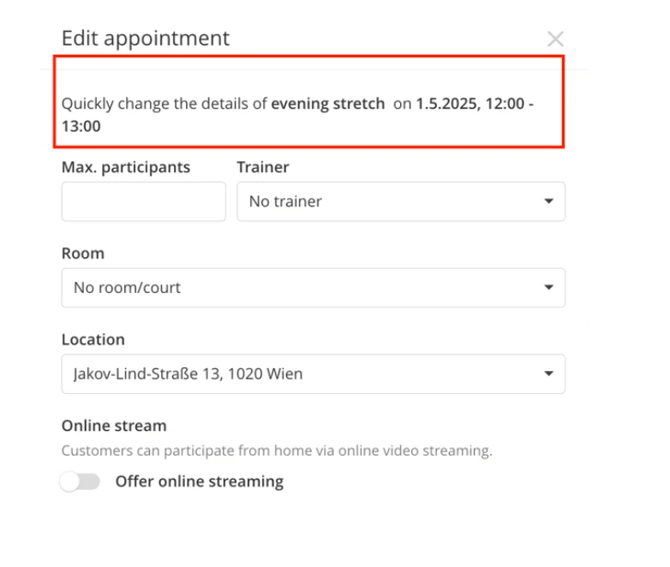Click the Online stream section heading
Screen dimensions: 670x567
114,426
